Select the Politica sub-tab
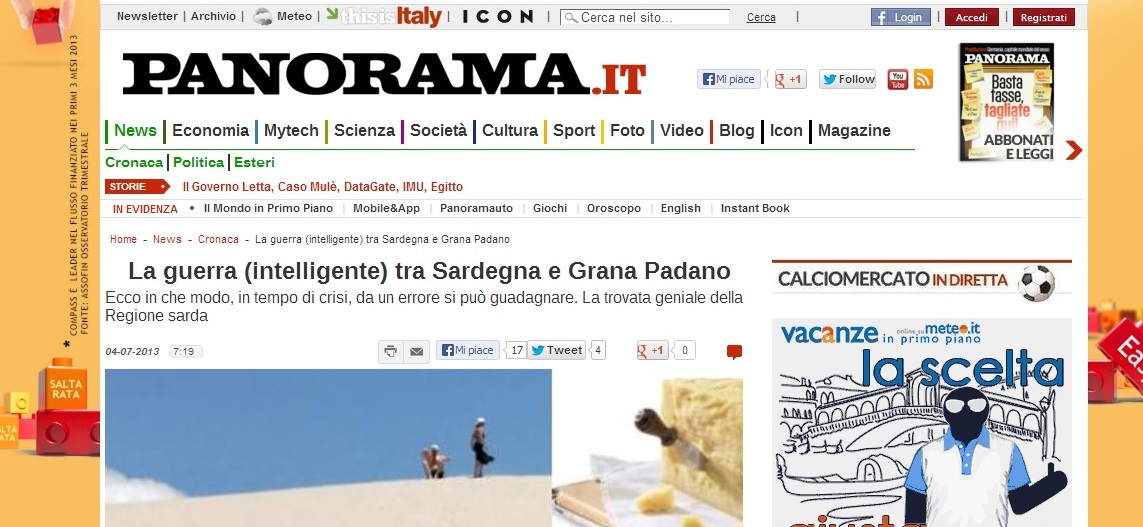 (198, 162)
